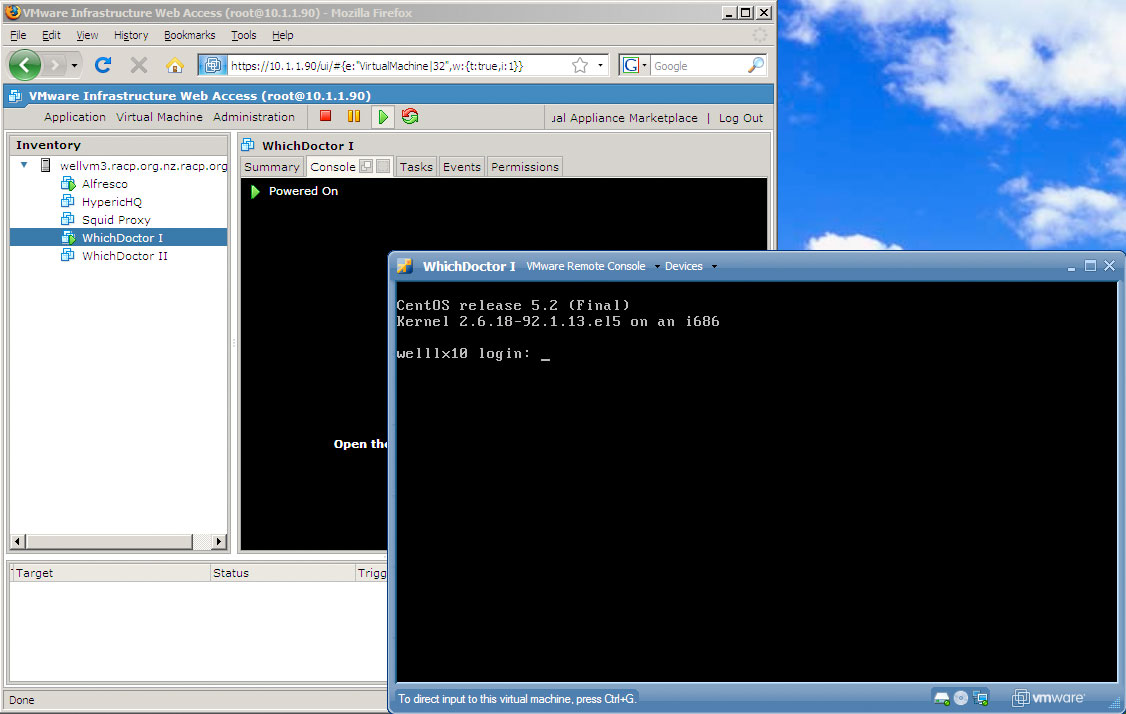This screenshot has width=1126, height=714.
Task: Click the Firefox Stop loading X button
Action: [139, 65]
